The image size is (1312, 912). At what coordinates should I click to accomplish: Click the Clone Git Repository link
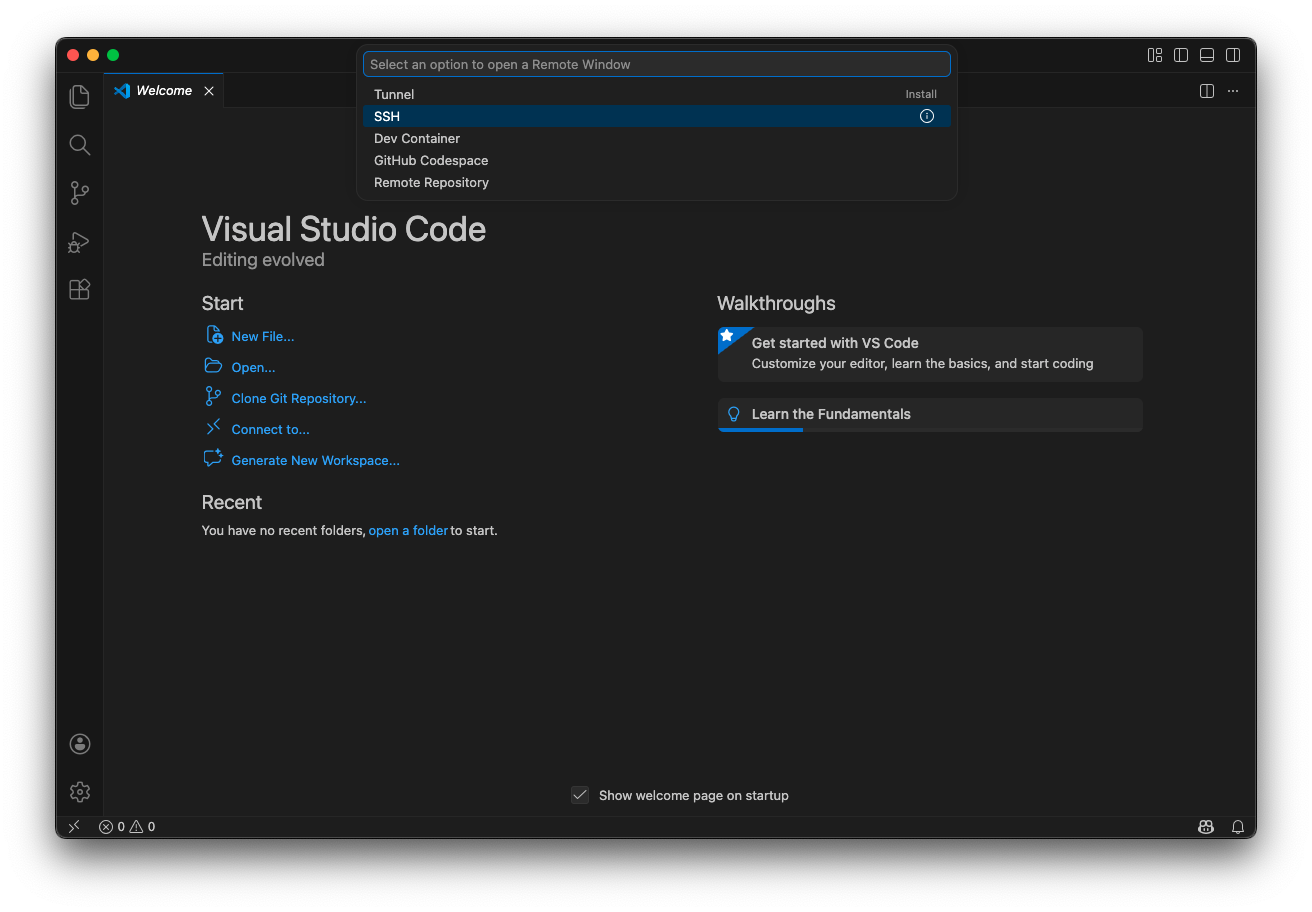(298, 398)
